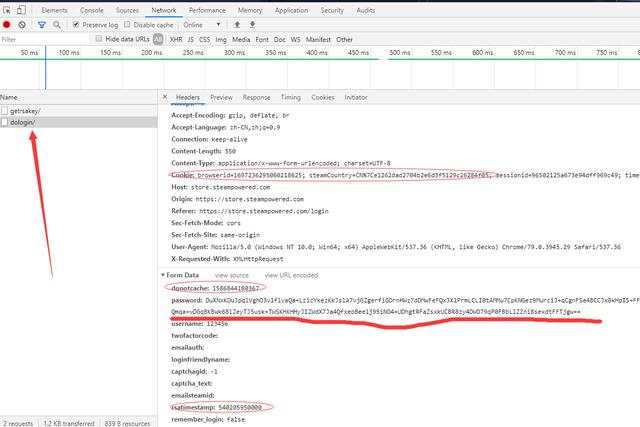The height and width of the screenshot is (427, 640).
Task: Click remember_login false value
Action: tap(236, 419)
